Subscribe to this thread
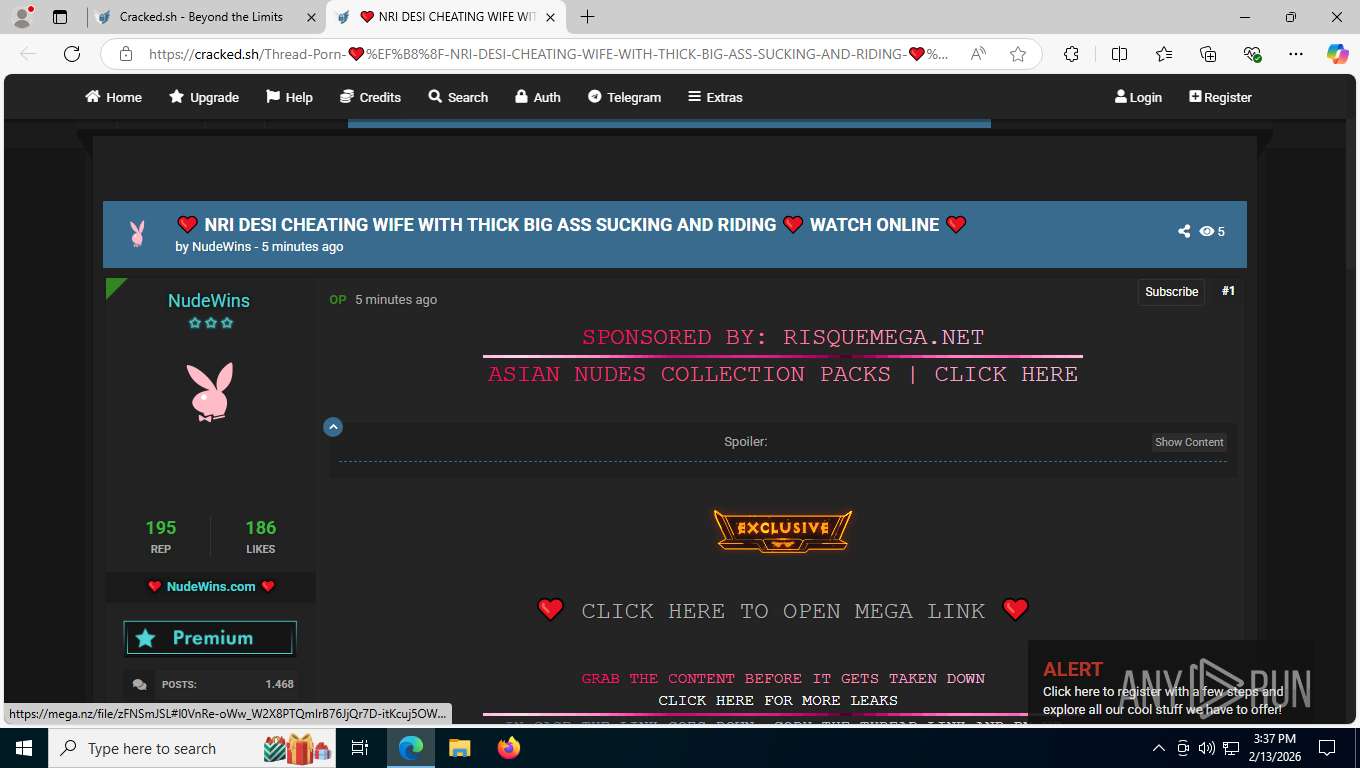This screenshot has width=1360, height=768. coord(1171,292)
